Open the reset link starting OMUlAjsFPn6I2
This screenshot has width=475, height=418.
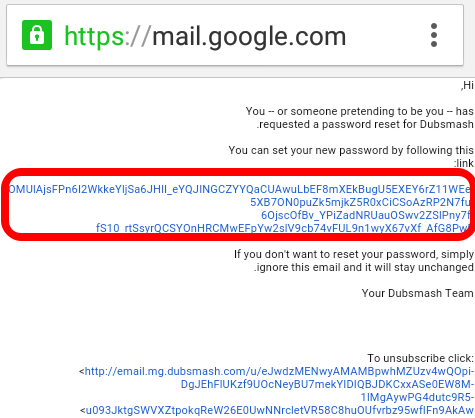coord(239,189)
